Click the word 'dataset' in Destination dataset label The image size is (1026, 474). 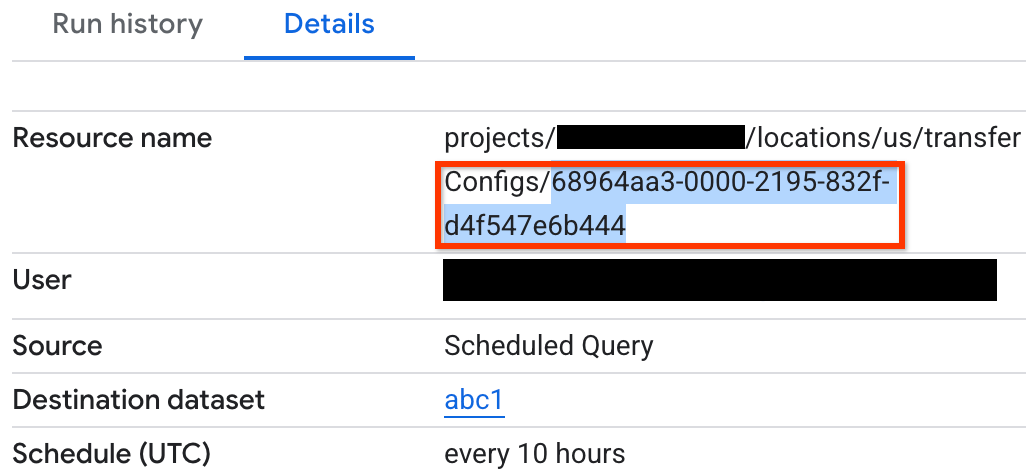(214, 400)
